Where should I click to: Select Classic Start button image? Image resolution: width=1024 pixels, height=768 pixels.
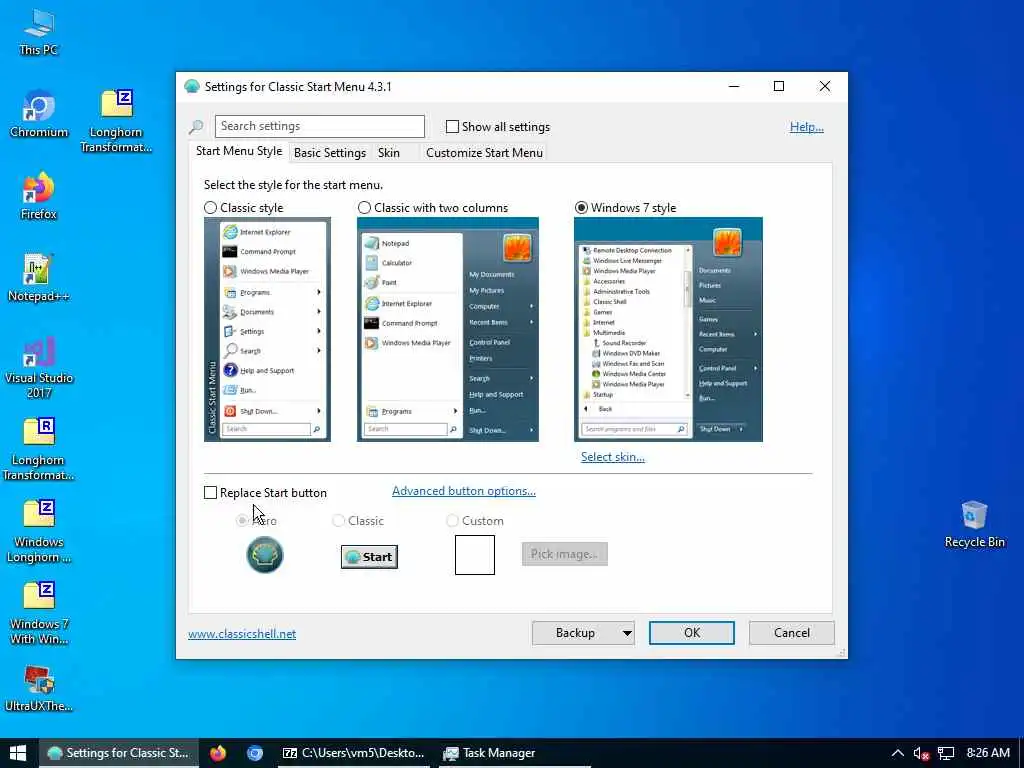point(369,556)
